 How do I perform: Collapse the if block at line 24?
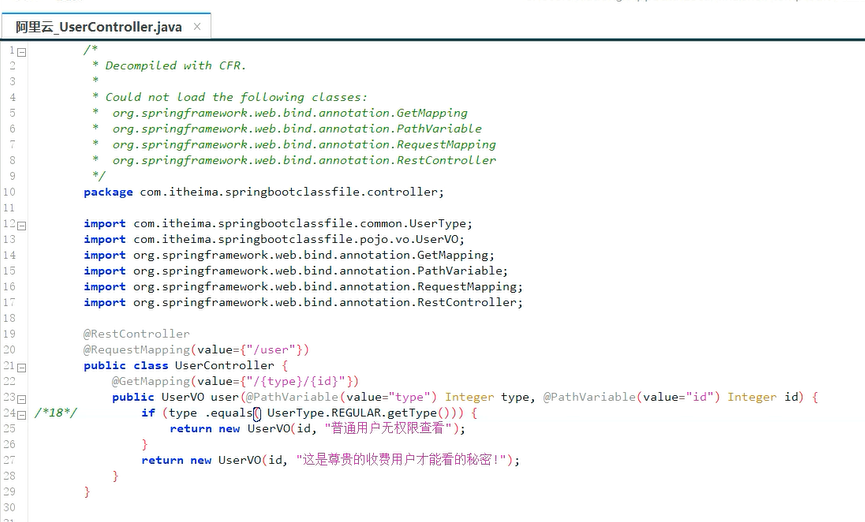[21, 413]
